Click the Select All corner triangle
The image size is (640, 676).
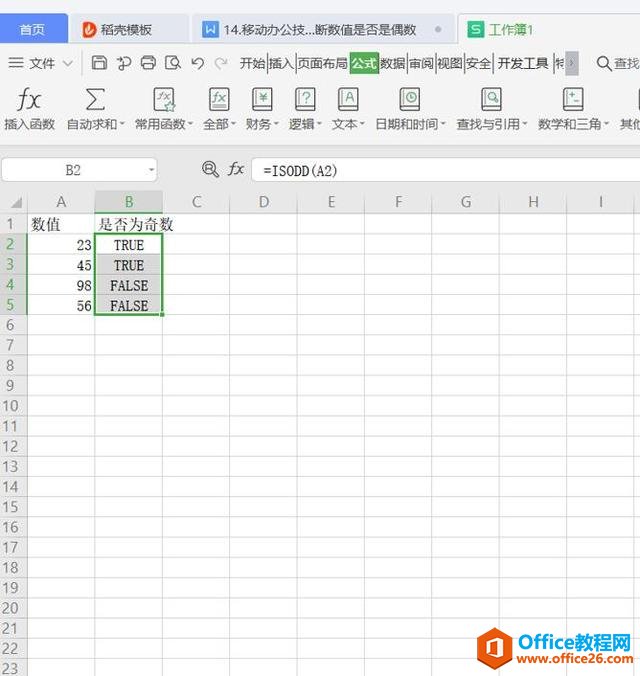point(16,202)
